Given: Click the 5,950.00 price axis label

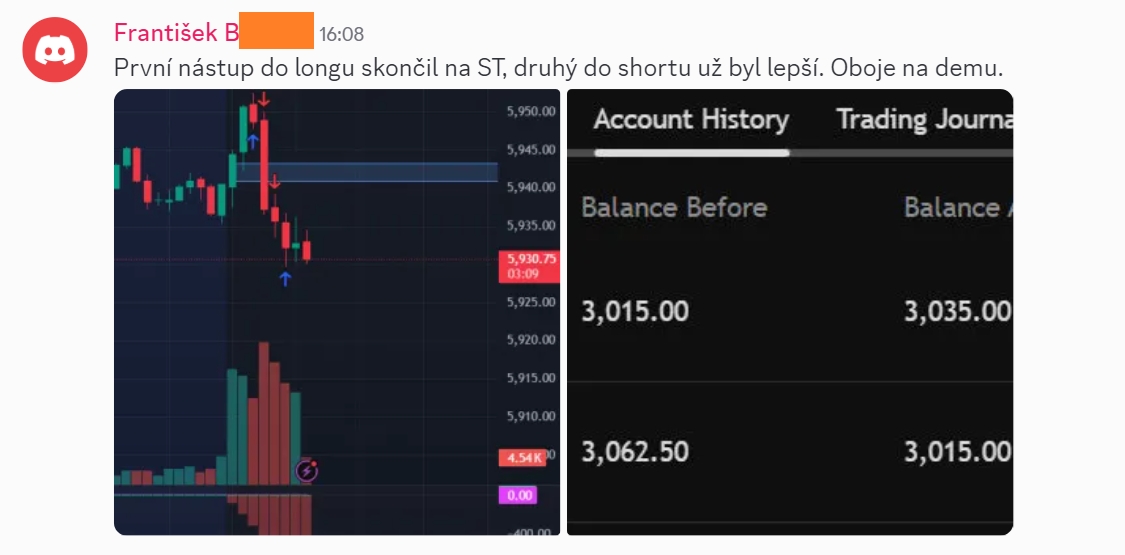Looking at the screenshot, I should pos(531,111).
